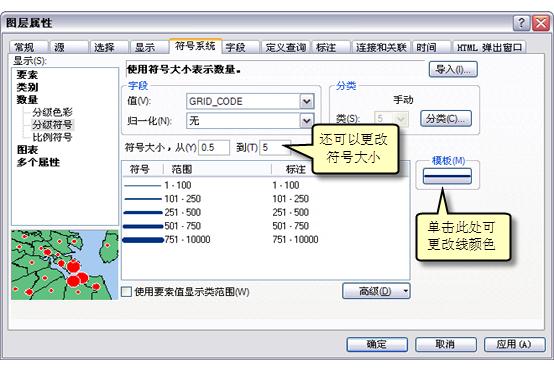Viewport: 554px width, 371px height.
Task: Choose 分级色彩 under 数量
Action: click(52, 112)
